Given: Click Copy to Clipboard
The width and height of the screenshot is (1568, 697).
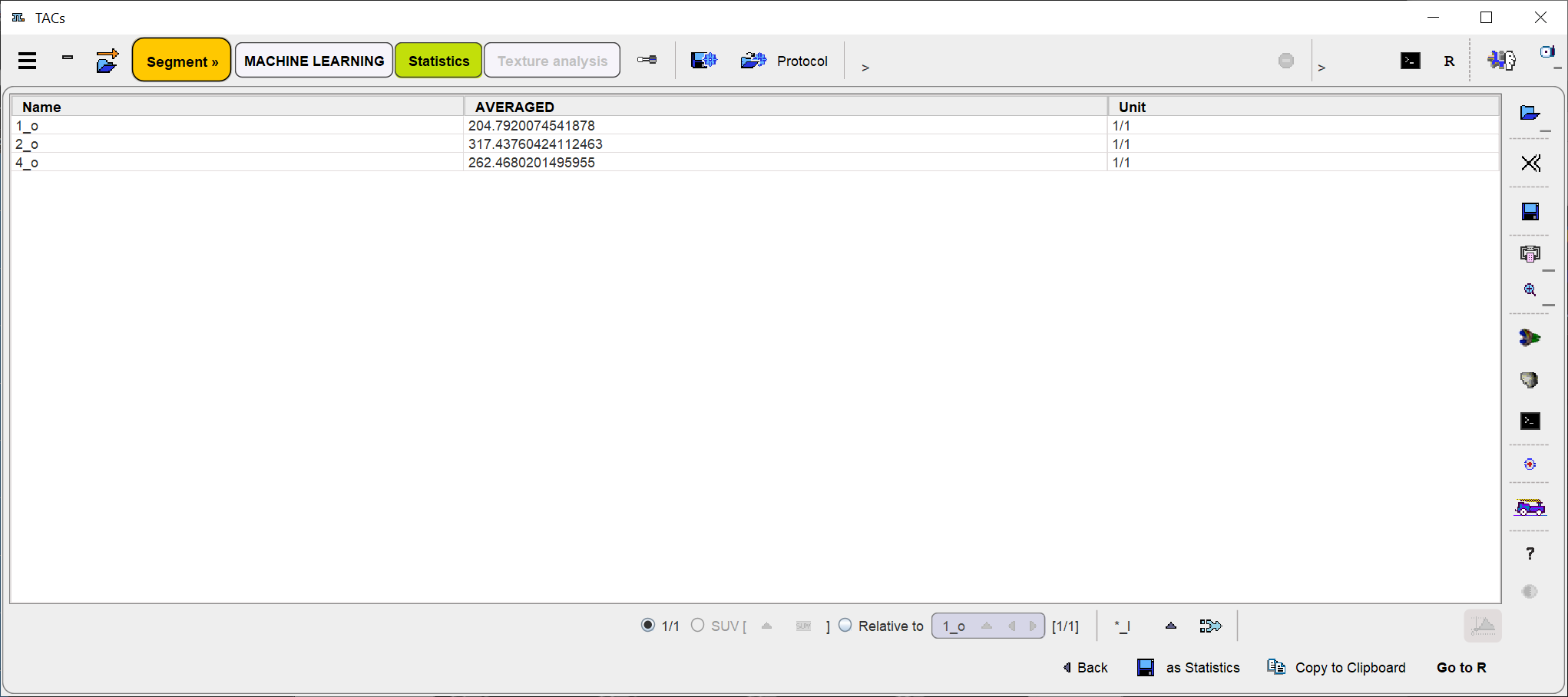Looking at the screenshot, I should click(1337, 668).
